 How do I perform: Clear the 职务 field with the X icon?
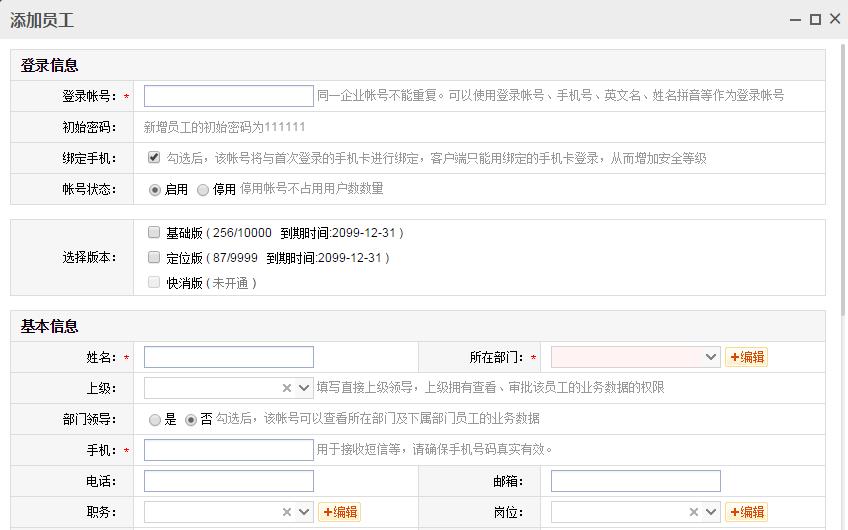[x=287, y=512]
